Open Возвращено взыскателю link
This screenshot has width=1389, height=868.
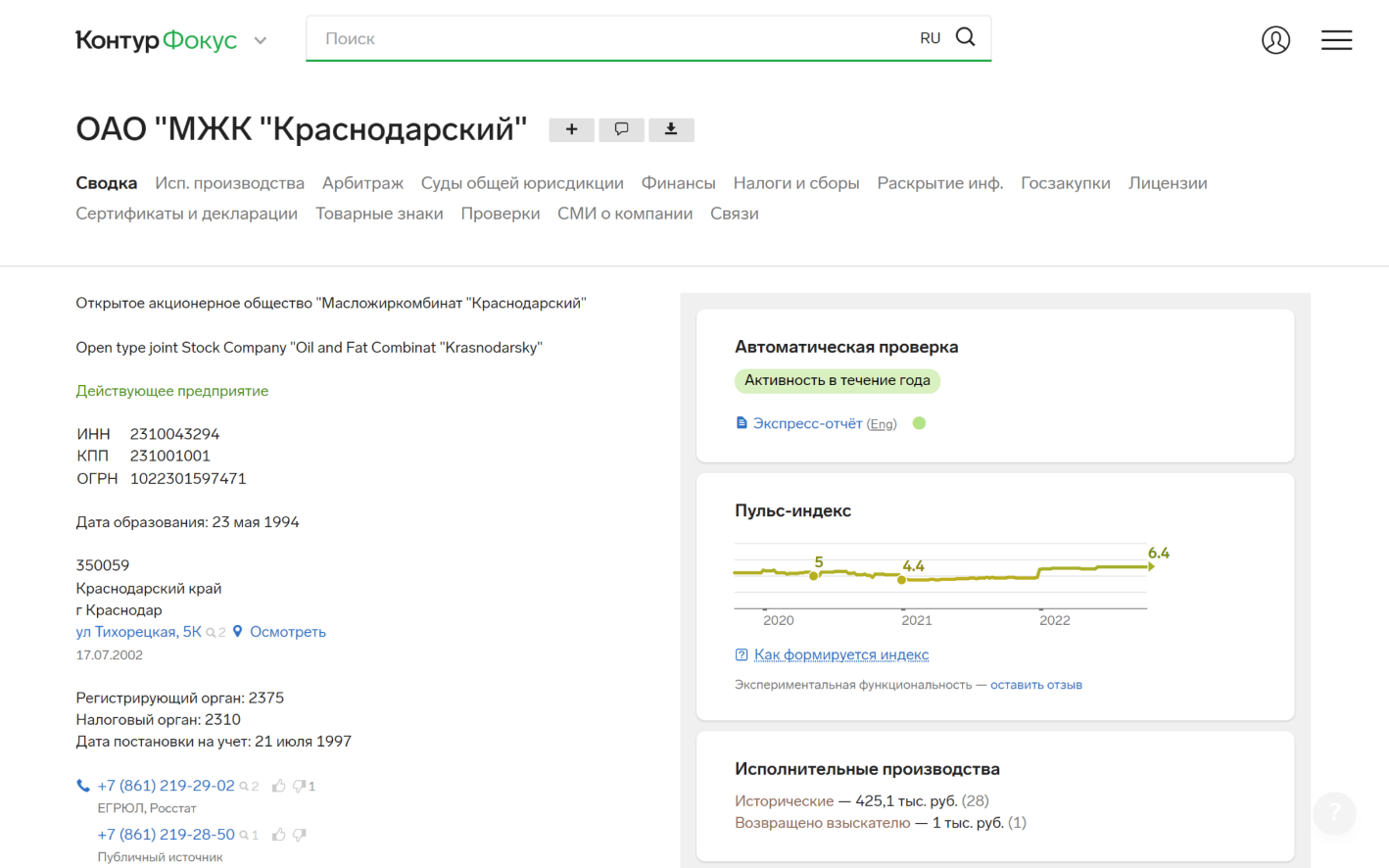(x=823, y=823)
